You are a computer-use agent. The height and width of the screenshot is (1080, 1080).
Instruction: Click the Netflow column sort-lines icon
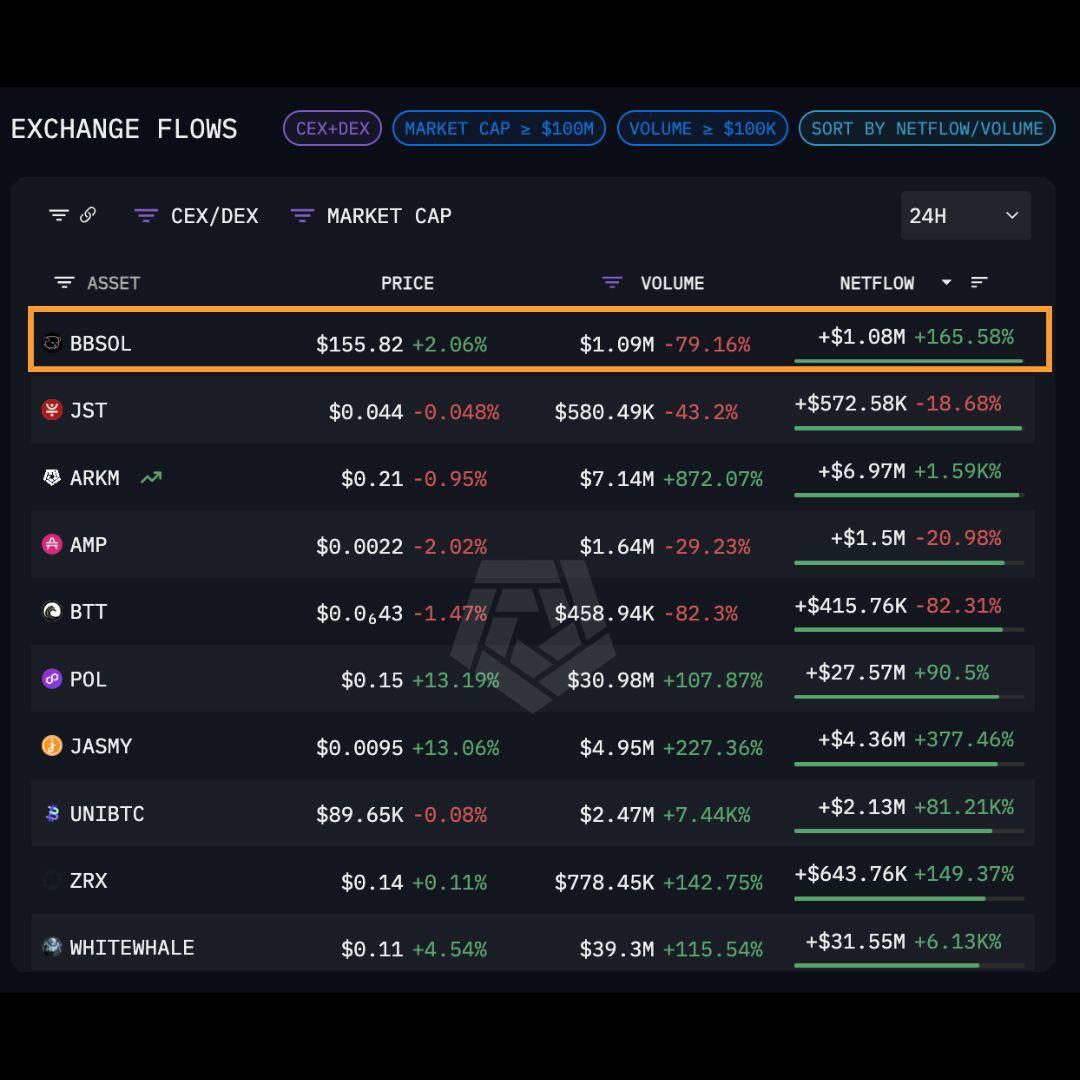tap(979, 283)
